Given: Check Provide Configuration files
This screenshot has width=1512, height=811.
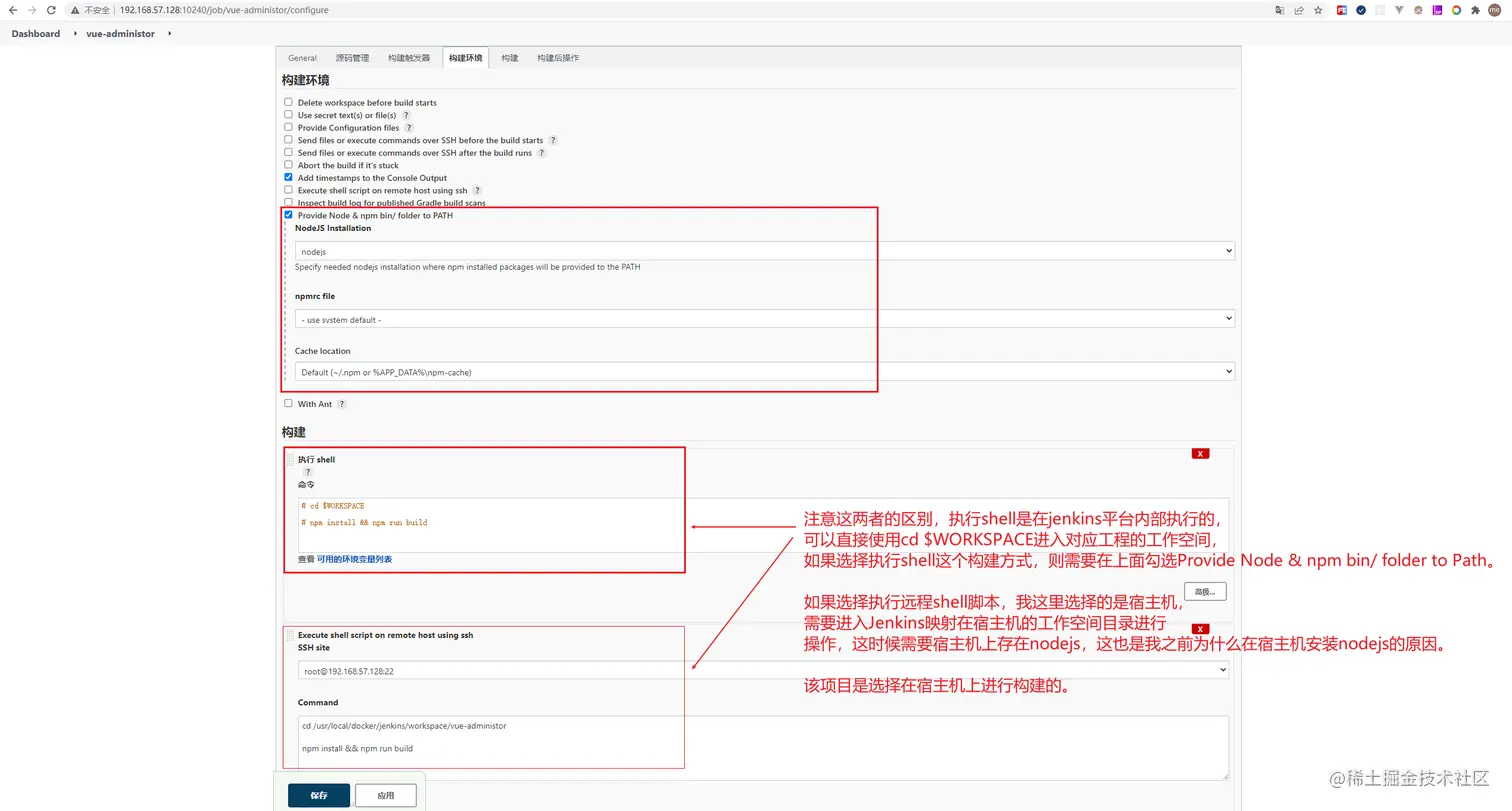Looking at the screenshot, I should (x=289, y=127).
